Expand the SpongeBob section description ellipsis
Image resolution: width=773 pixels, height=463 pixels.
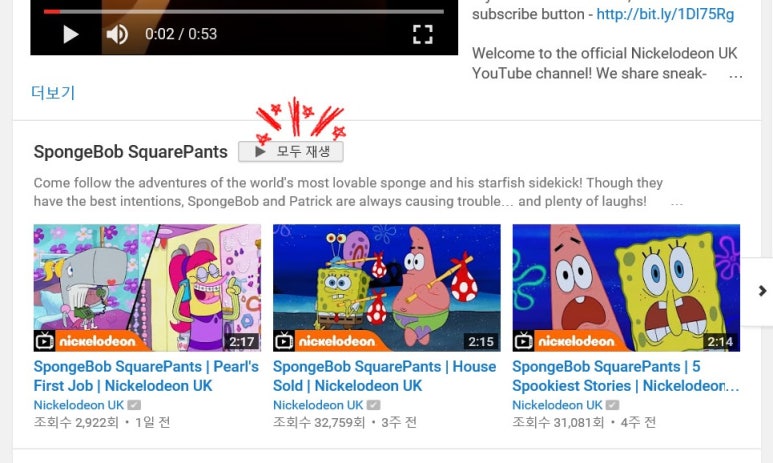click(677, 203)
